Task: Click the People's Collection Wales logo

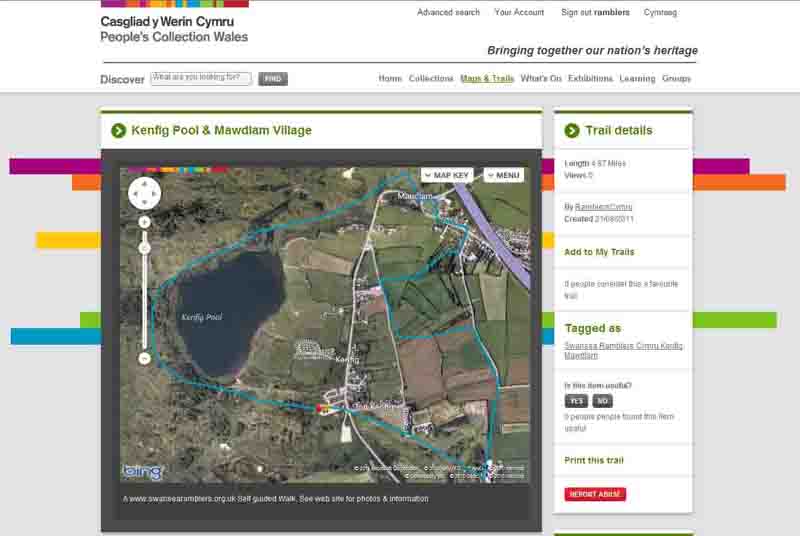Action: tap(174, 29)
